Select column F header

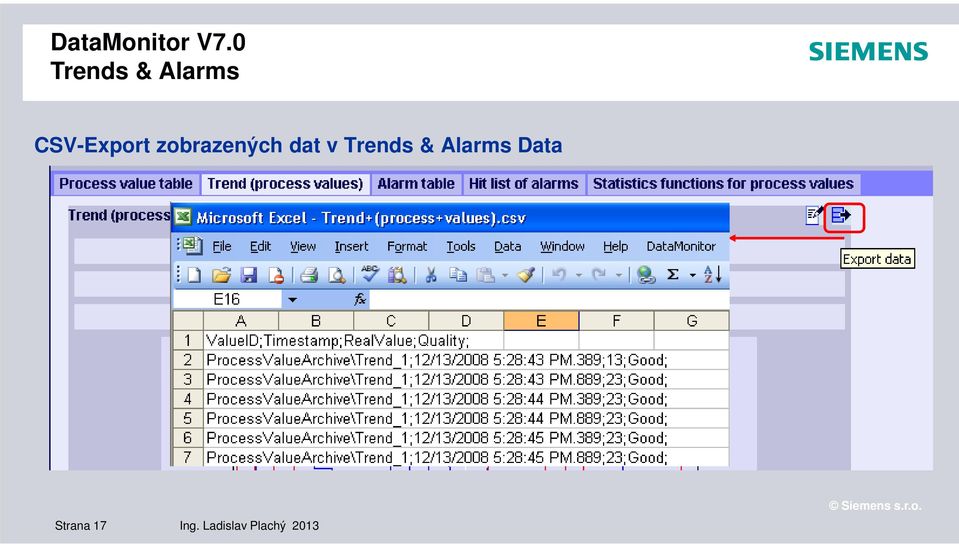point(616,321)
